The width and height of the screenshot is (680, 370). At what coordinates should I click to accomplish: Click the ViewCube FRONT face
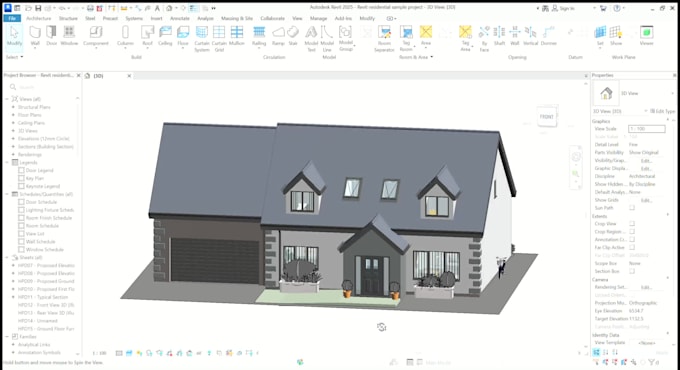click(546, 117)
